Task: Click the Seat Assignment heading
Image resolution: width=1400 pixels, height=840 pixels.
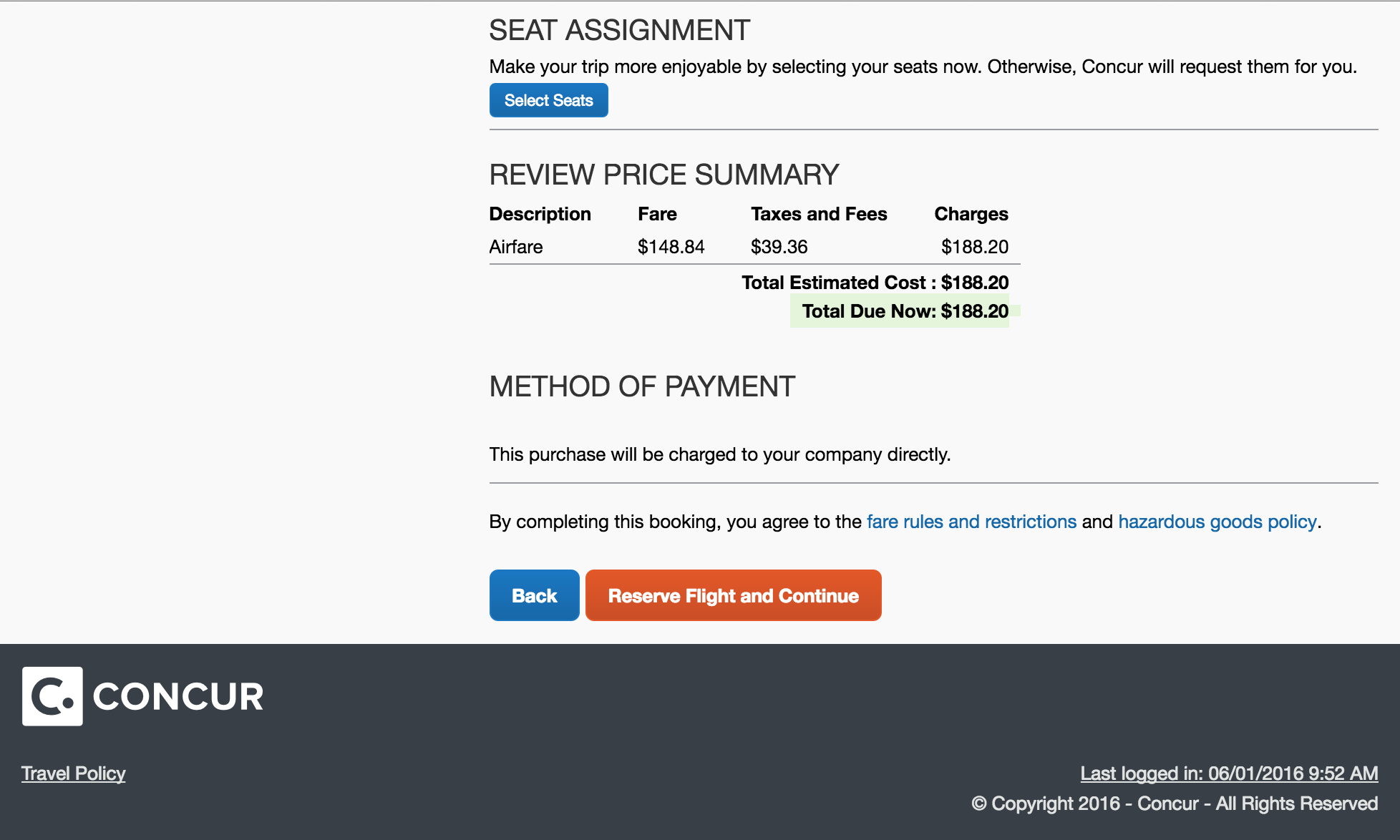Action: click(619, 31)
